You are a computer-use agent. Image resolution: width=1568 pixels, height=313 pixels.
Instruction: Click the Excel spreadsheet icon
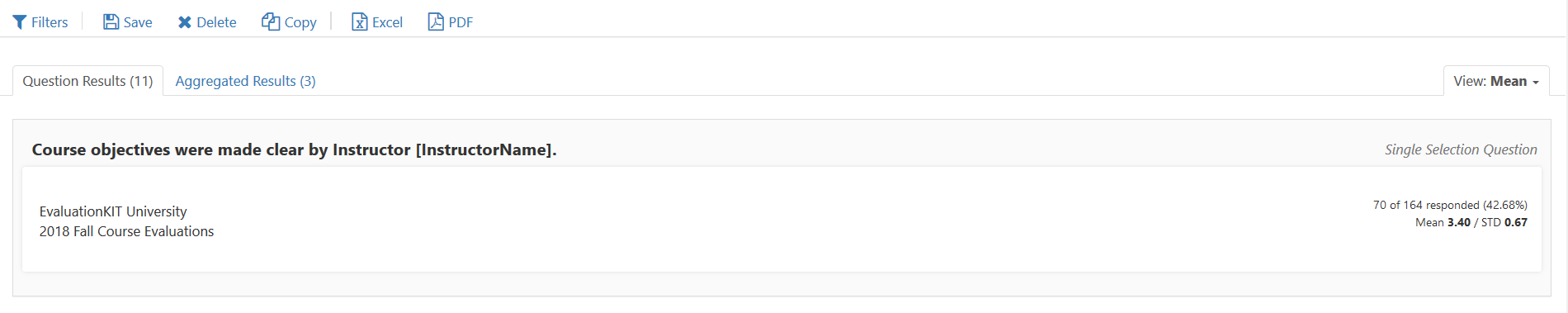(x=360, y=22)
